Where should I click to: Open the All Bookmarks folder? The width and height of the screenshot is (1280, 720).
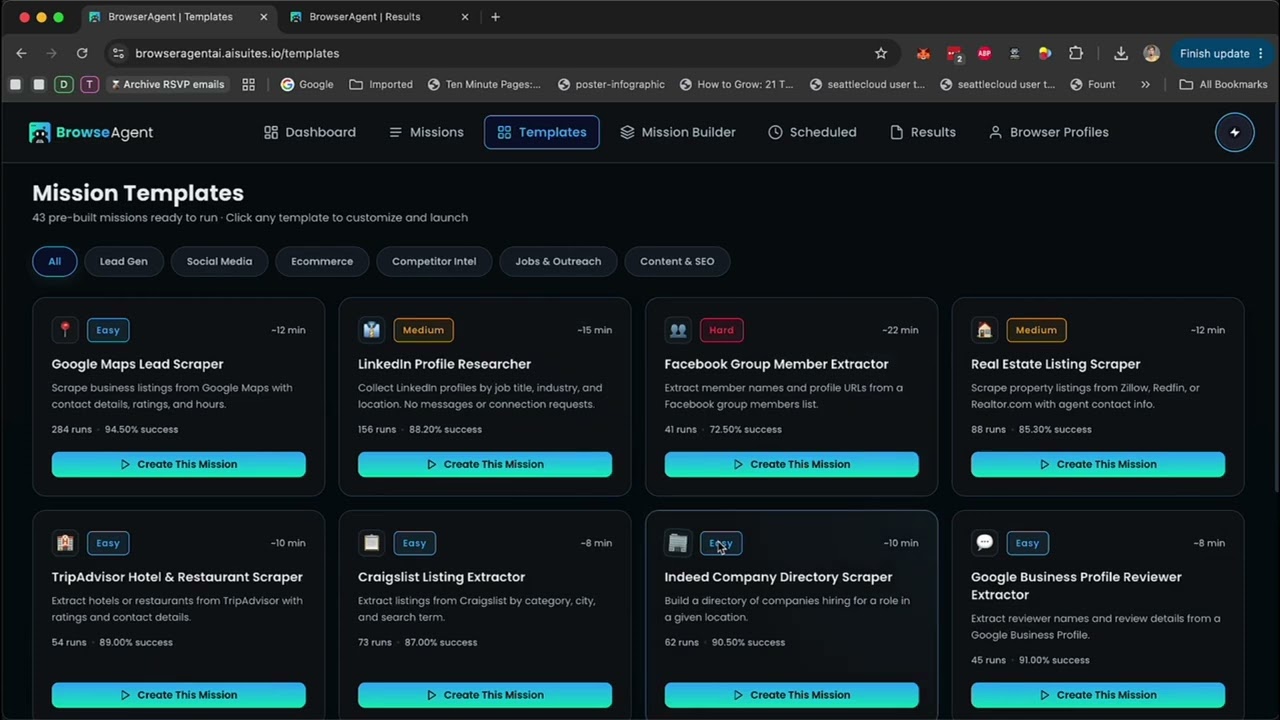pos(1223,84)
